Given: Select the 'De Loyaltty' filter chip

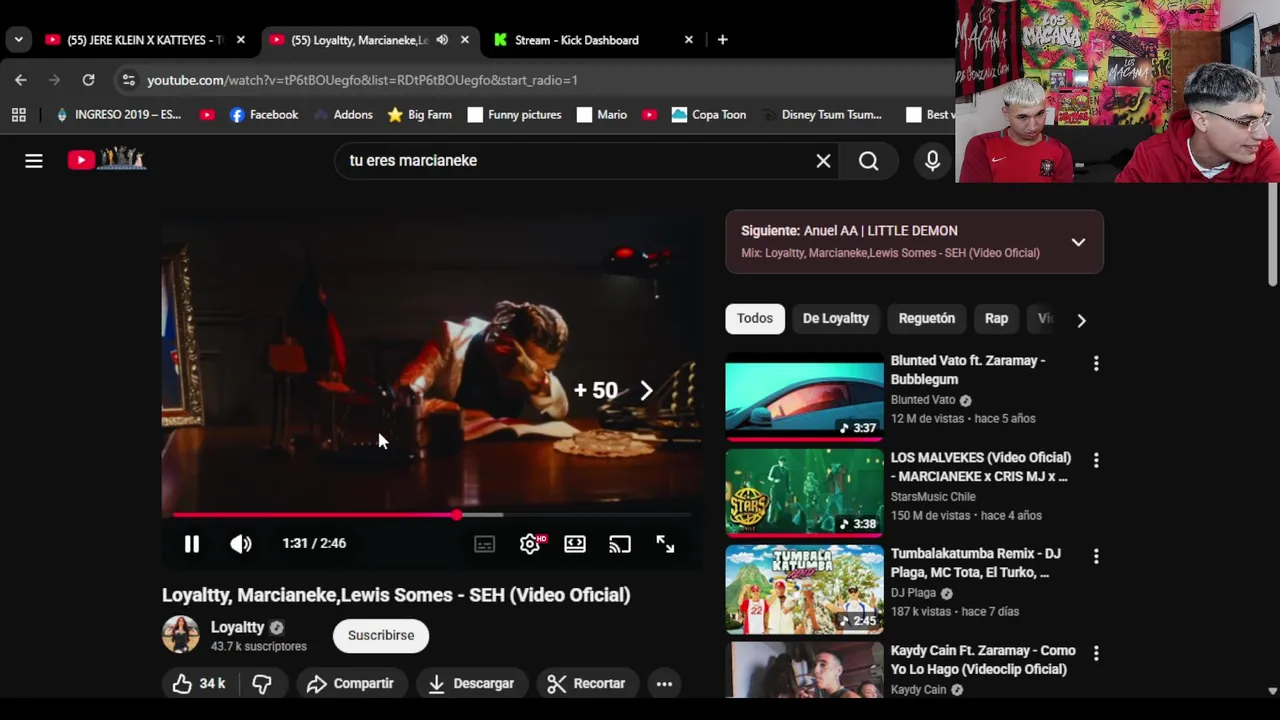Looking at the screenshot, I should tap(836, 318).
